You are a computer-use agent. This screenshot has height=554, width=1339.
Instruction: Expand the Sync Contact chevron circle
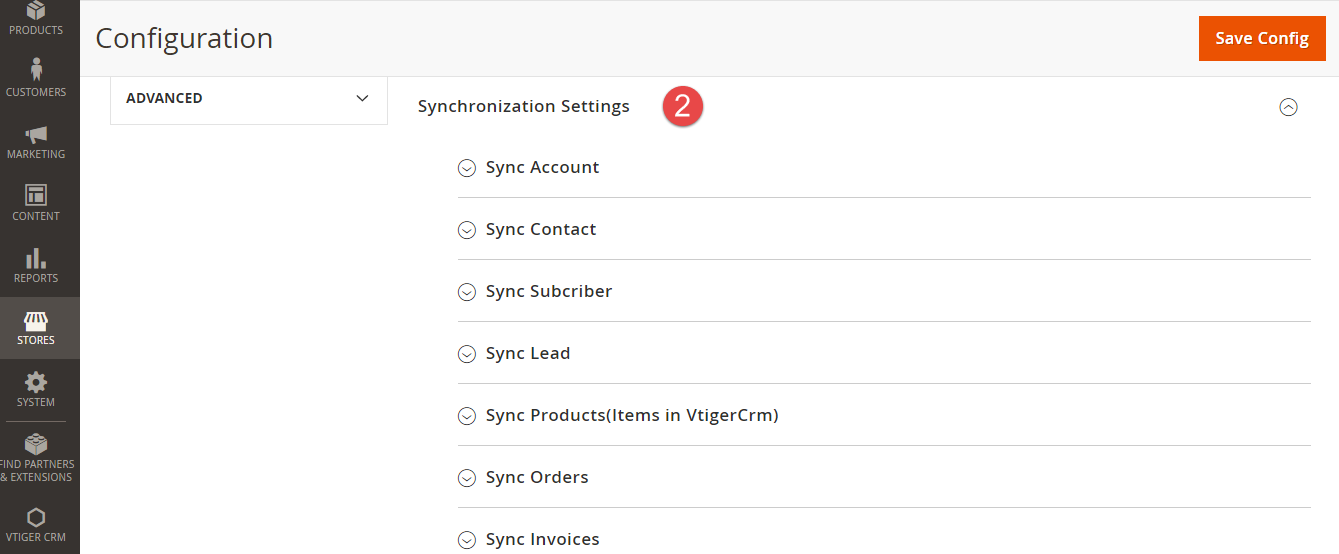[466, 230]
